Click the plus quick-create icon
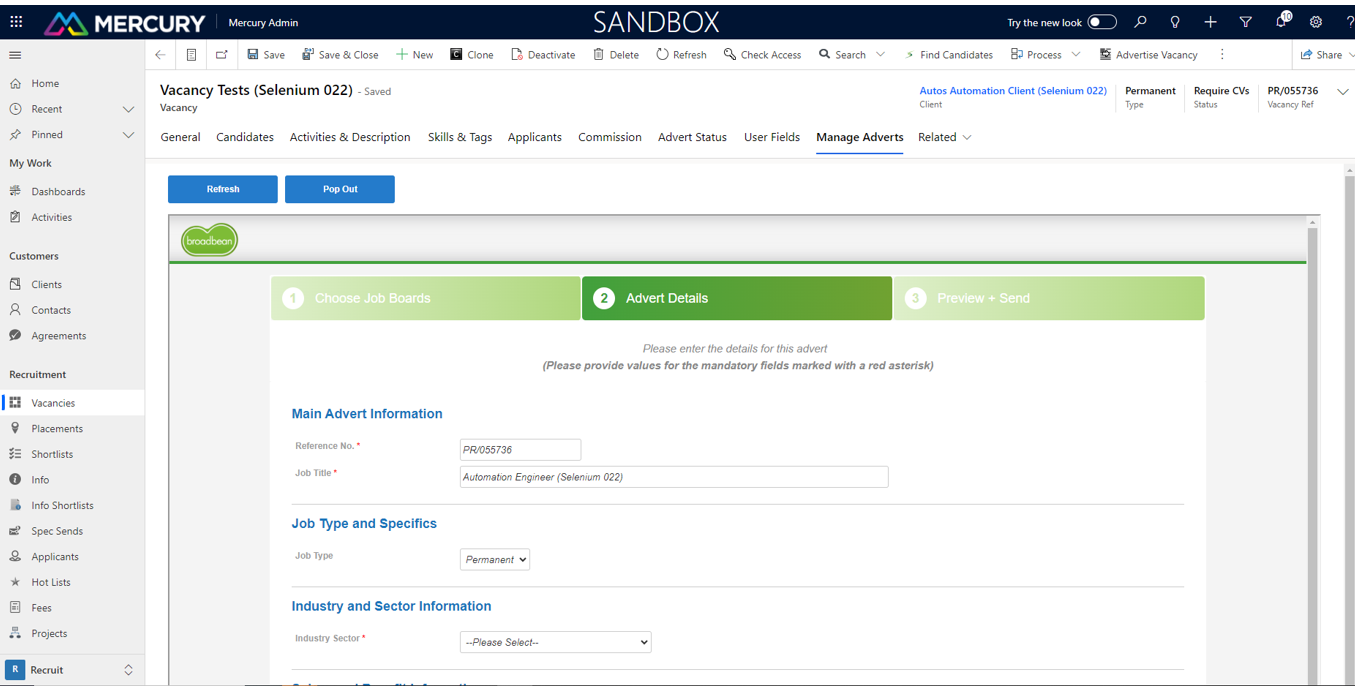Screen dimensions: 1355x688 pyautogui.click(x=1210, y=22)
